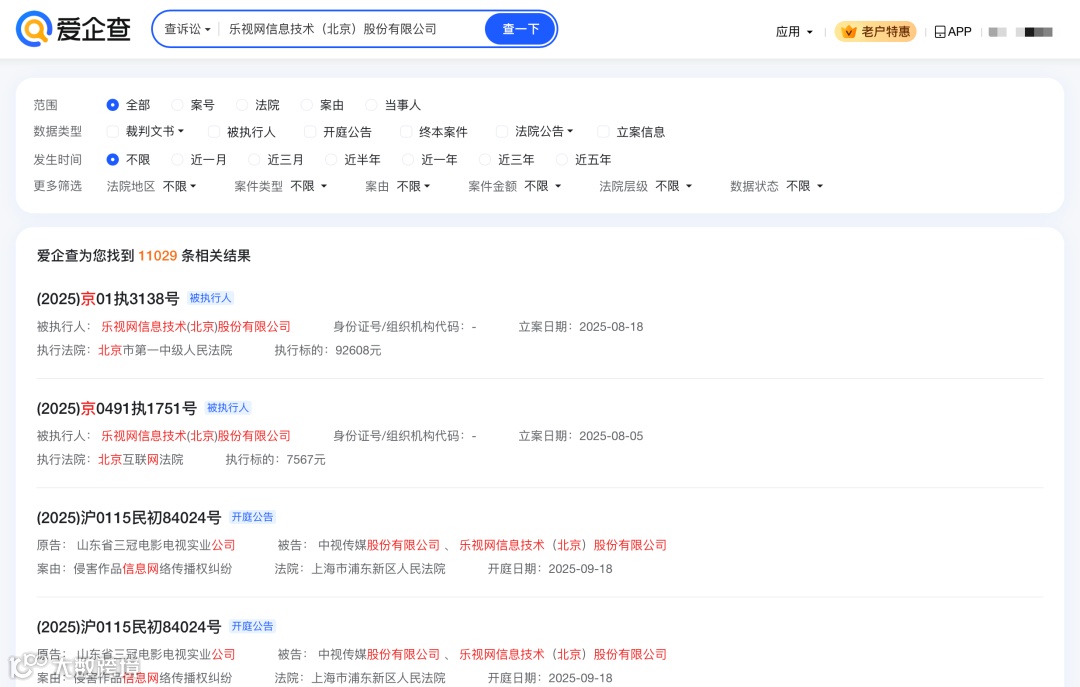The image size is (1080, 687).
Task: Open case (2025)京0491执1751号
Action: [117, 408]
